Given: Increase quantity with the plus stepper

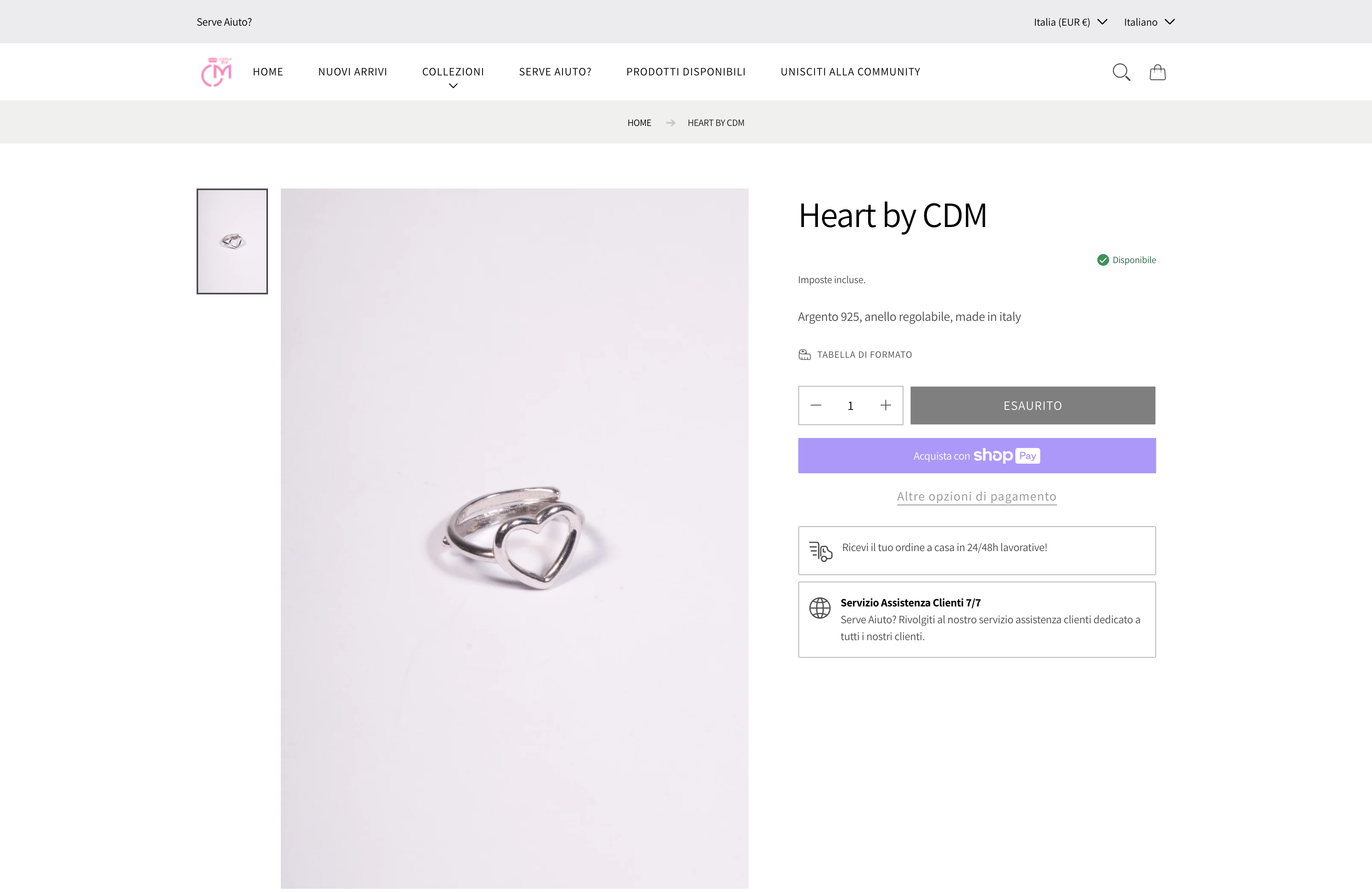Looking at the screenshot, I should [885, 405].
